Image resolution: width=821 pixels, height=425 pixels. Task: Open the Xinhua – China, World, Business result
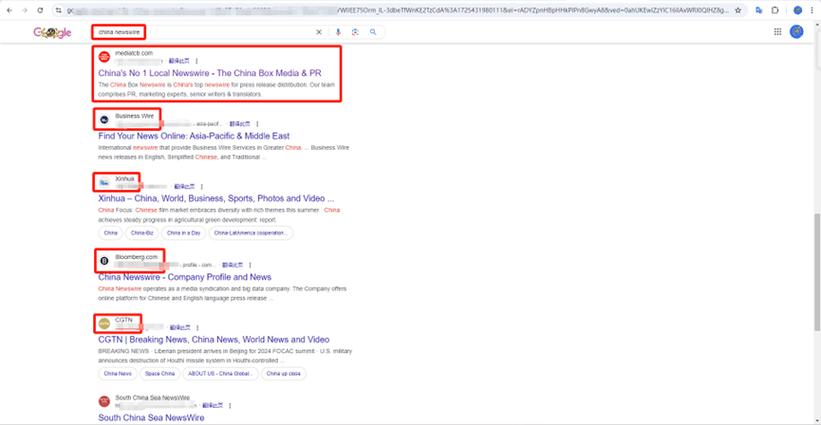point(216,198)
